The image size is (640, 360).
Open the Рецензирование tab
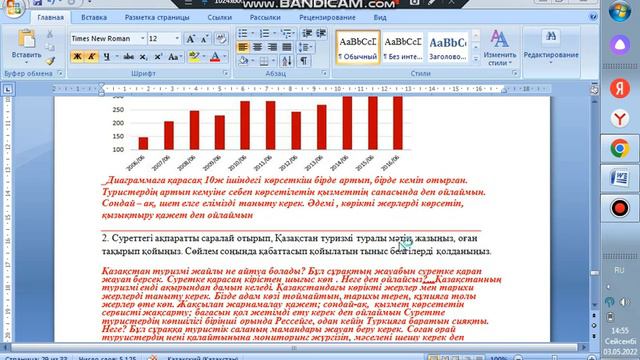[327, 18]
